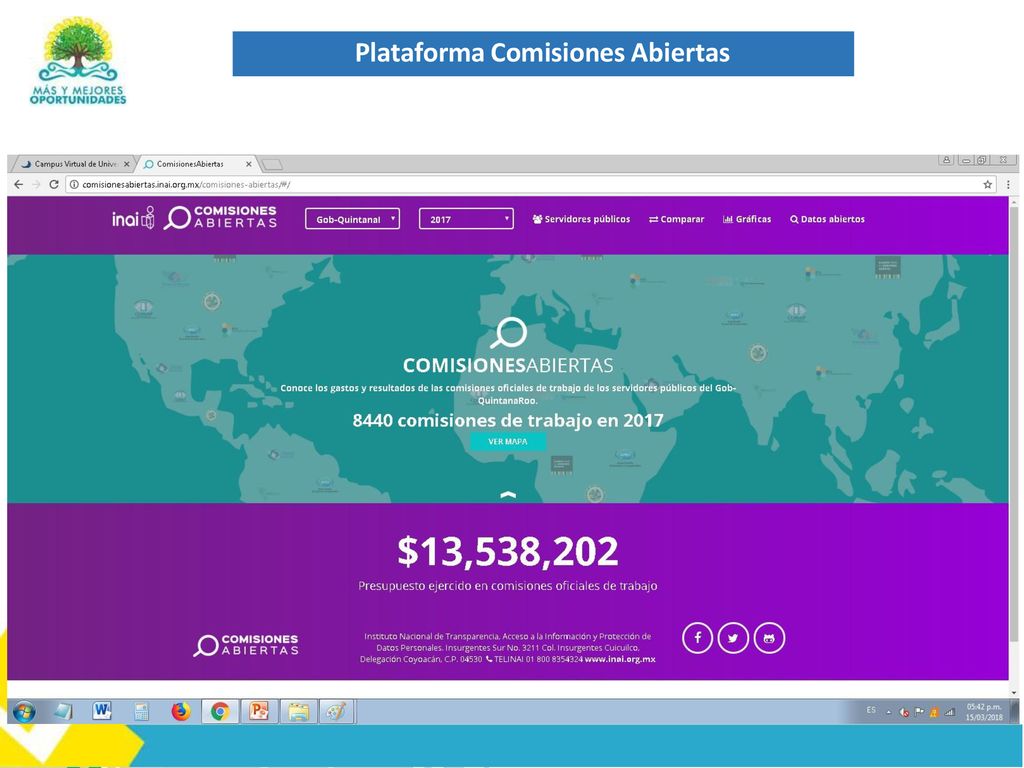
Task: Open the Comparar menu item
Action: coord(677,219)
